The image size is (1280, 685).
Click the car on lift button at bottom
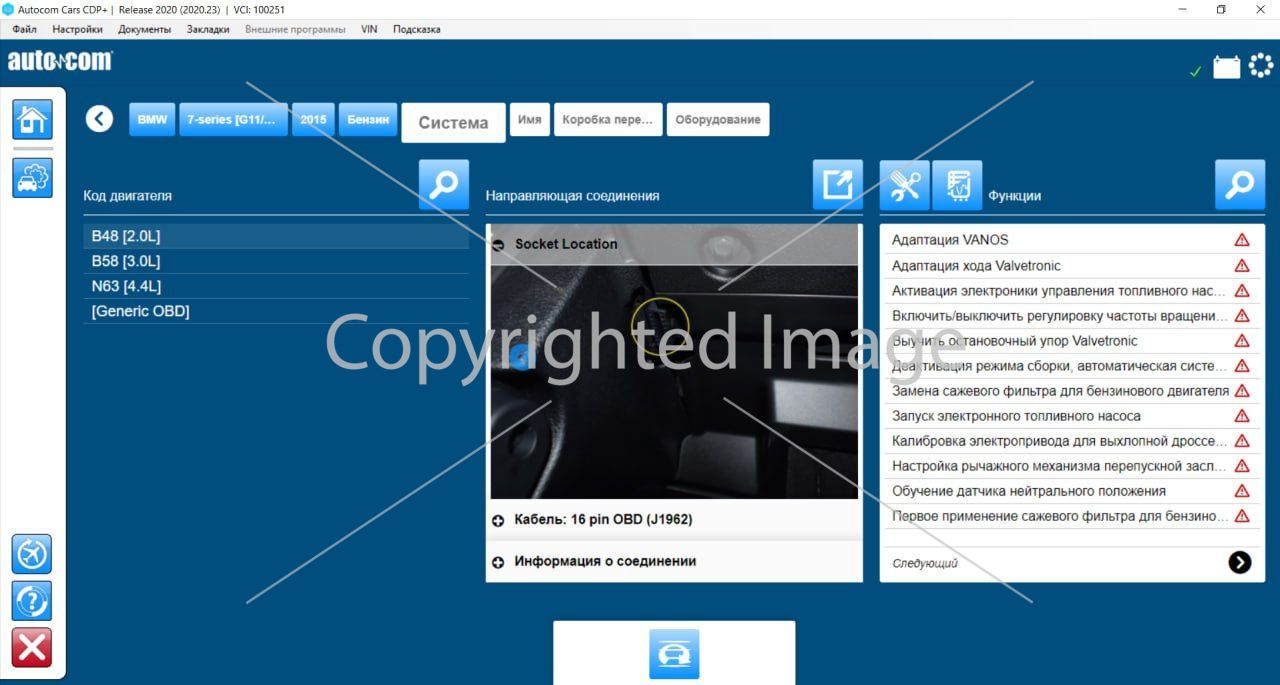[674, 654]
